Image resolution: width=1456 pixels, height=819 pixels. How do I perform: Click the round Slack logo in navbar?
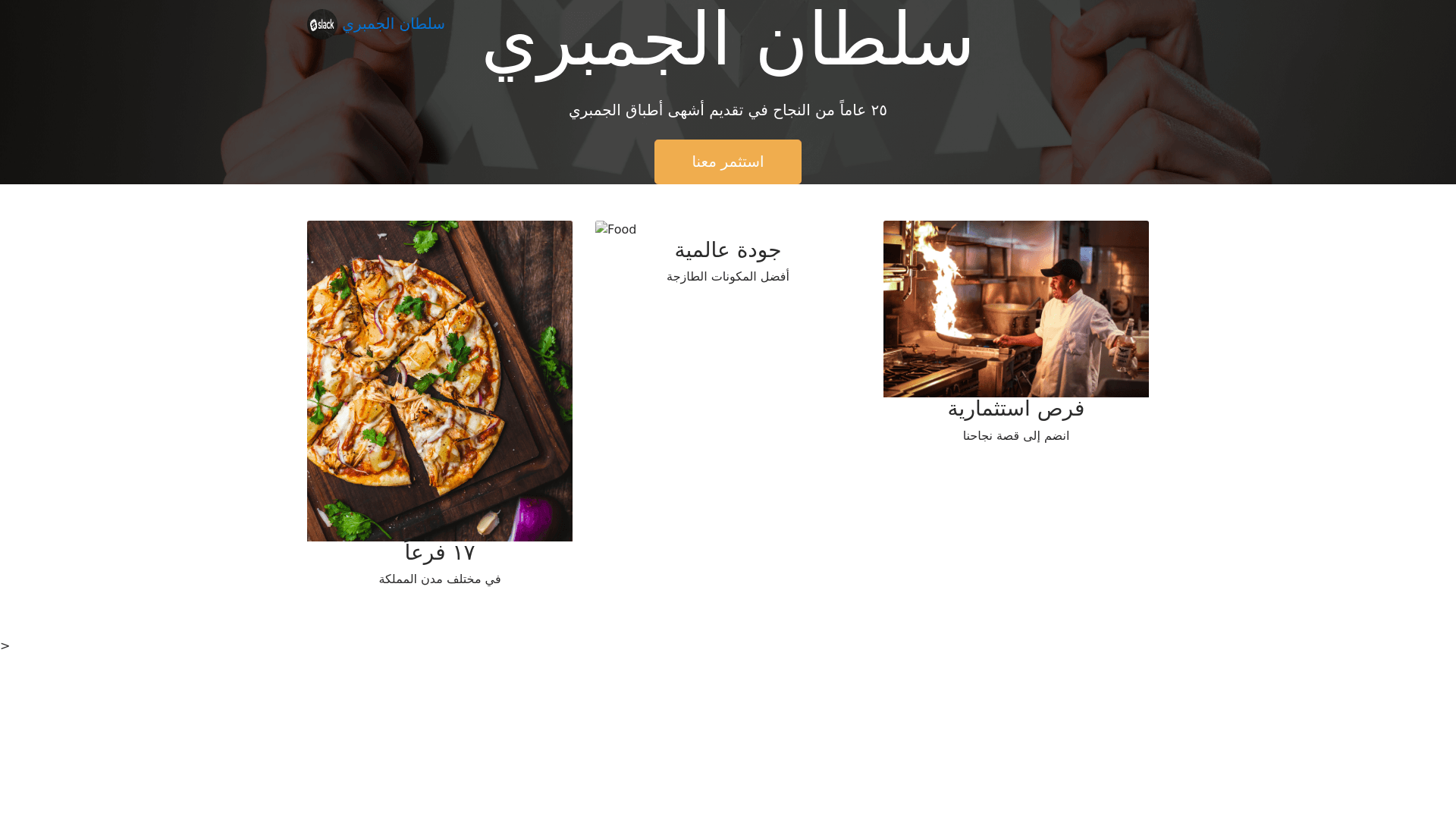point(322,24)
